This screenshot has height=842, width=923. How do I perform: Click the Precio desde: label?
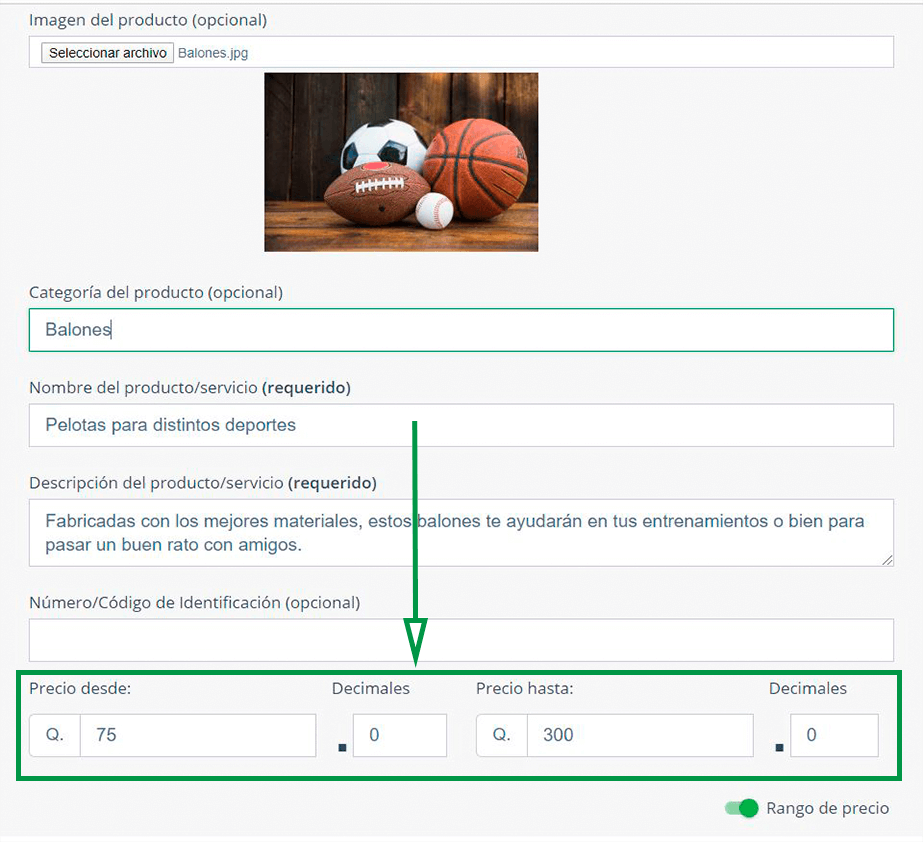[x=80, y=688]
